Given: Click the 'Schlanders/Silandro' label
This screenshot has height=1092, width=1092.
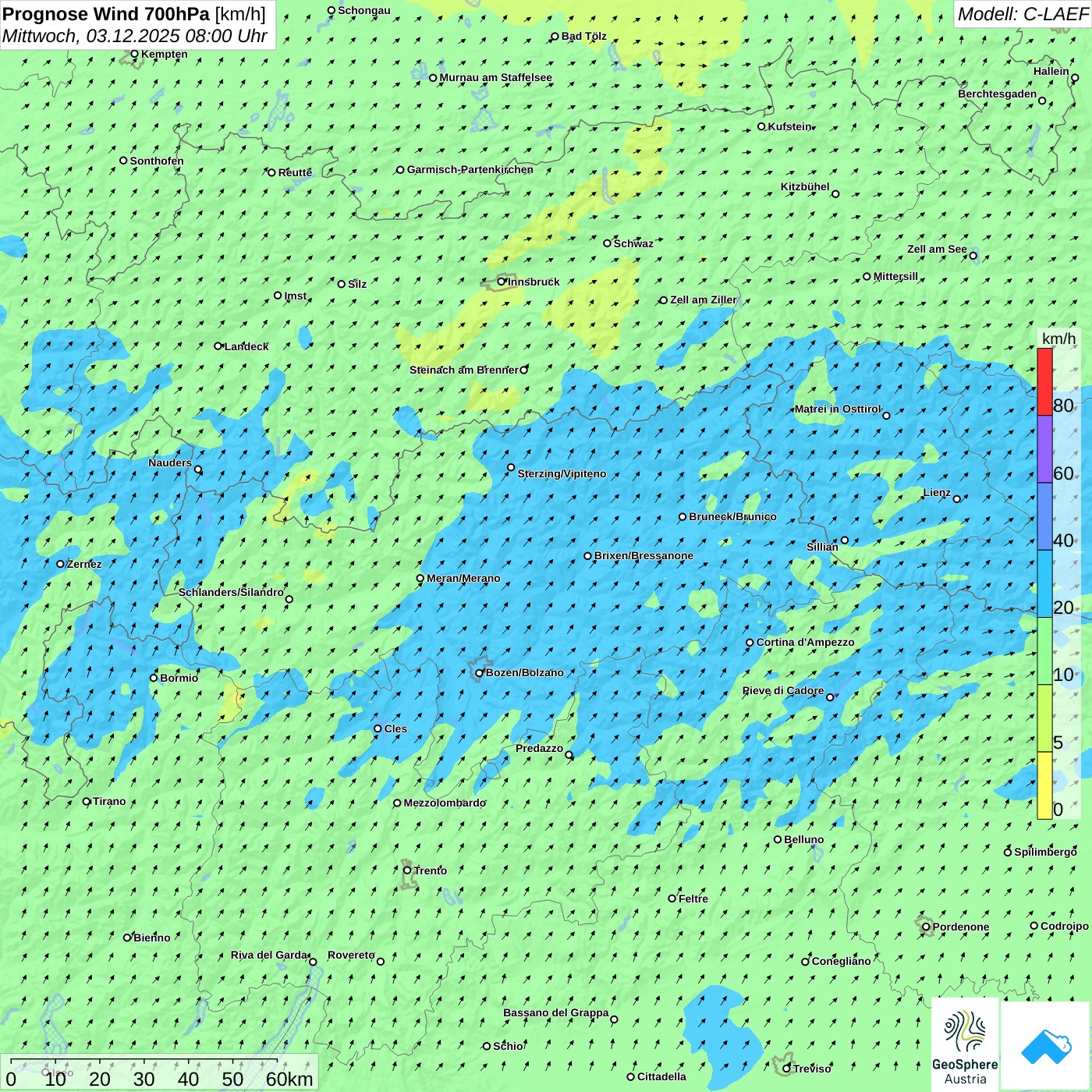Looking at the screenshot, I should pos(231,592).
